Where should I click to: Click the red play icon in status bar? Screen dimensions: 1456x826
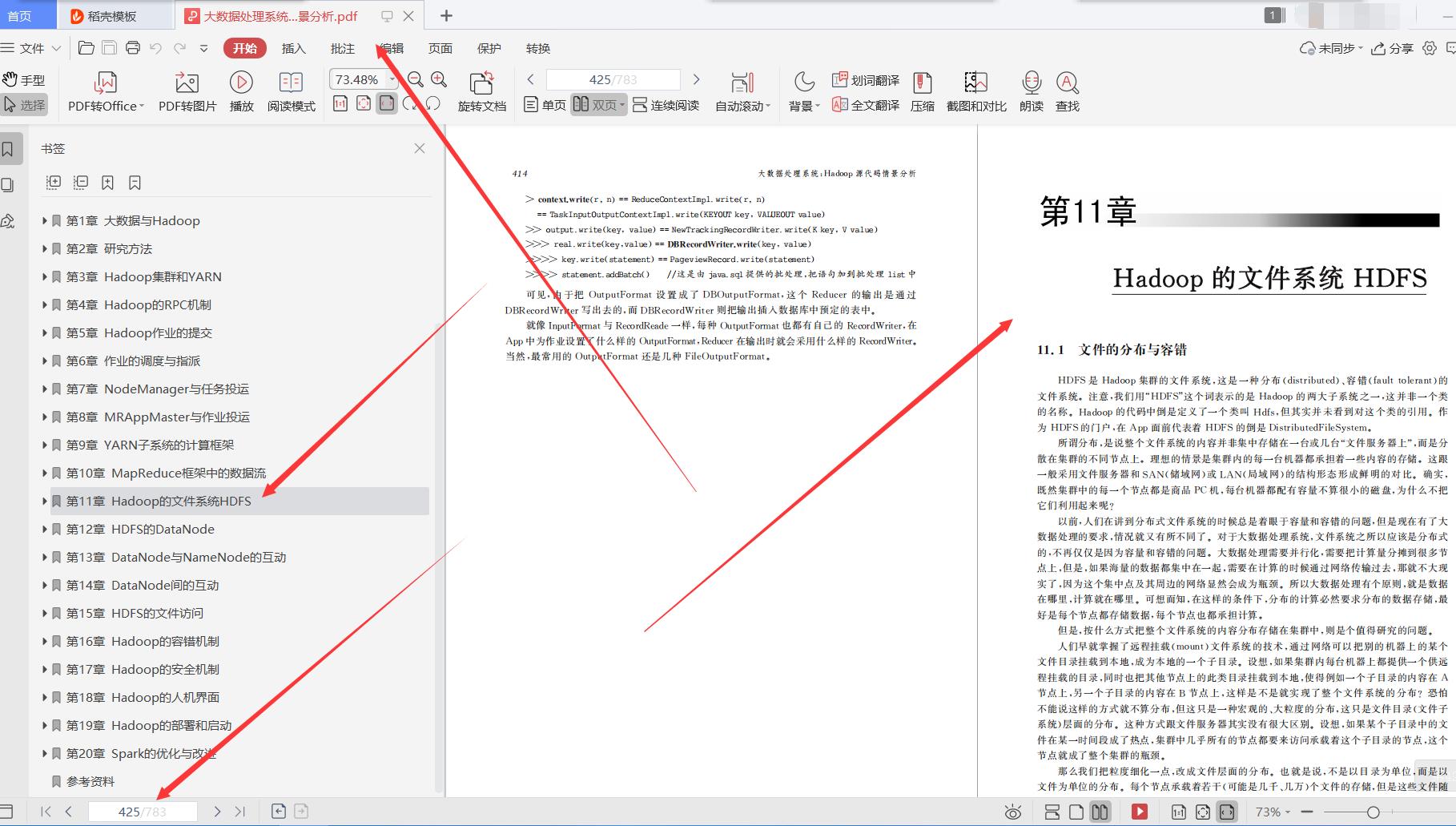(1139, 812)
